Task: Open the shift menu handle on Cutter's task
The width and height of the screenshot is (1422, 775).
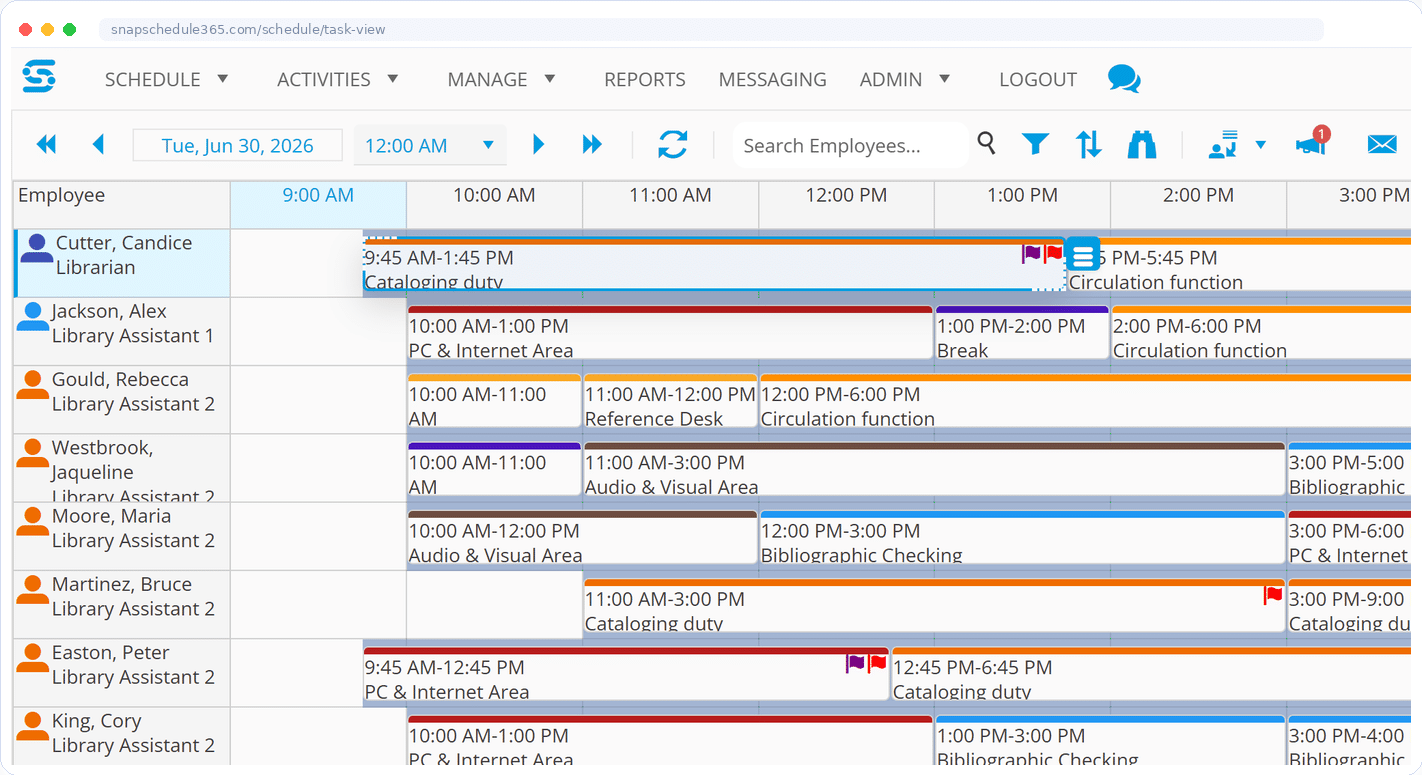Action: pos(1083,254)
